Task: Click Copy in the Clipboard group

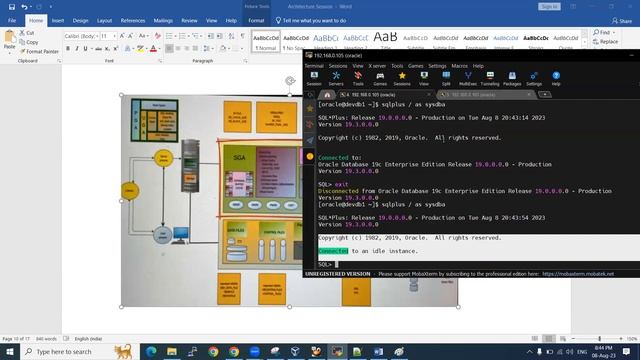Action: 29,42
